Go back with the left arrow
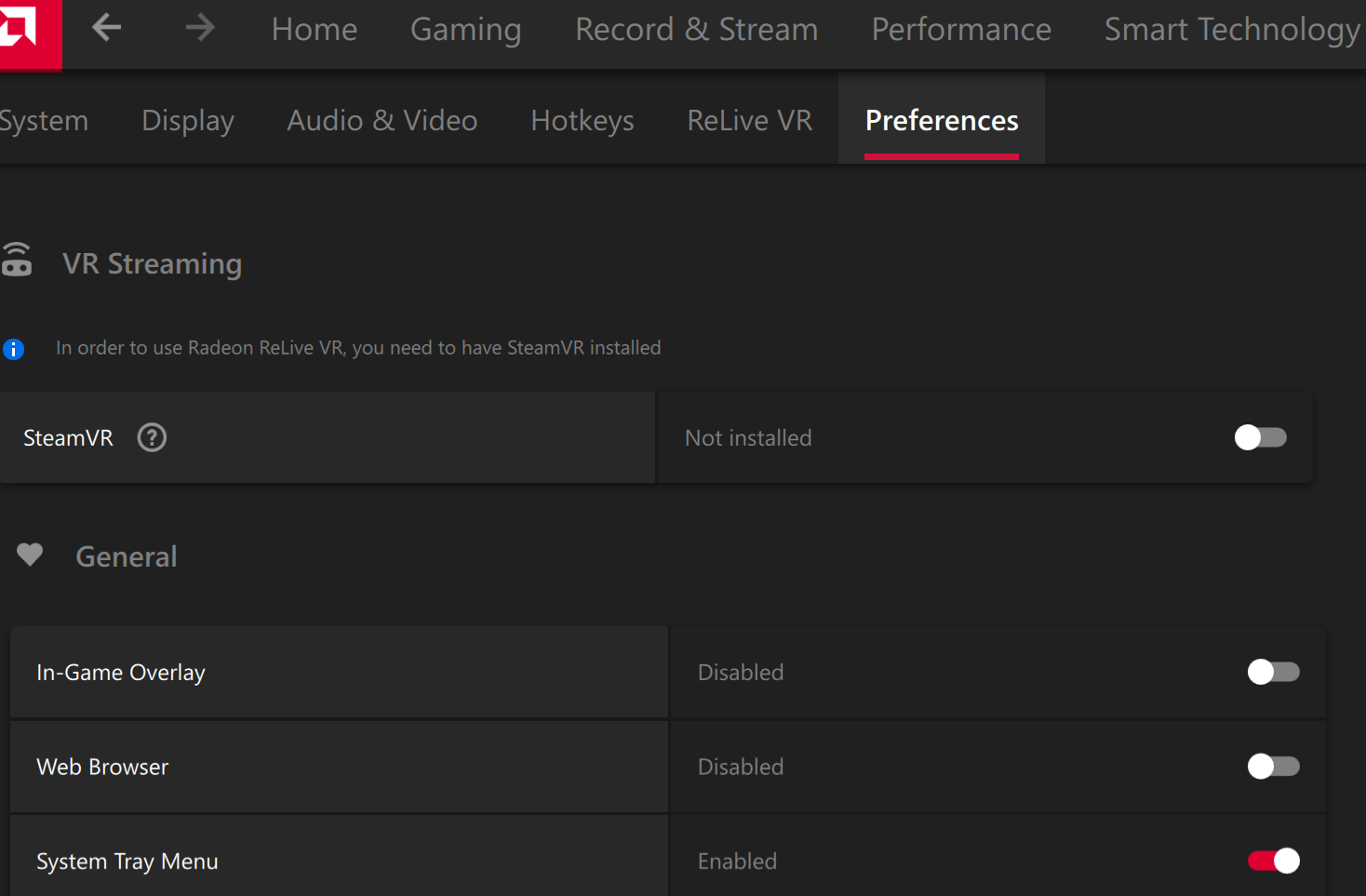The width and height of the screenshot is (1366, 896). coord(107,28)
